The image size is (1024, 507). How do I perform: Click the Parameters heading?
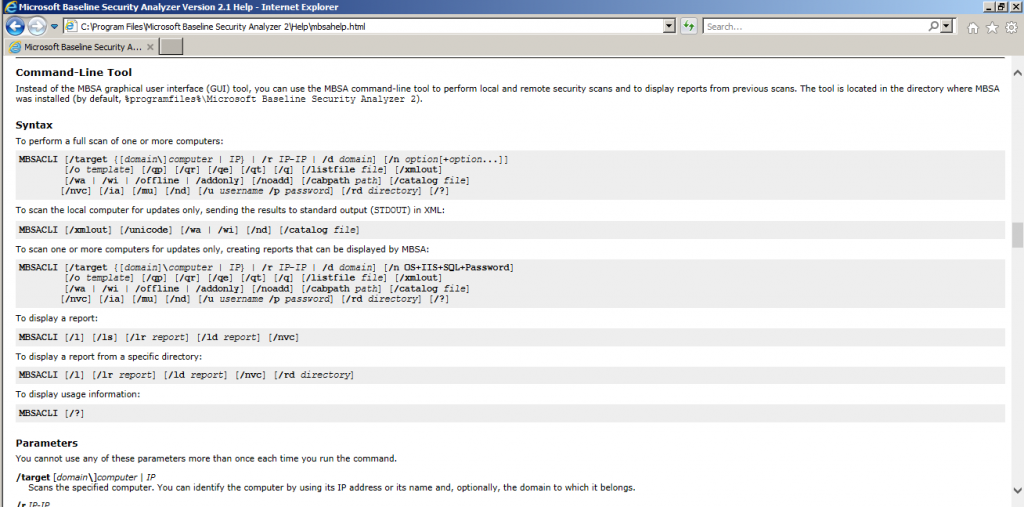click(x=47, y=443)
